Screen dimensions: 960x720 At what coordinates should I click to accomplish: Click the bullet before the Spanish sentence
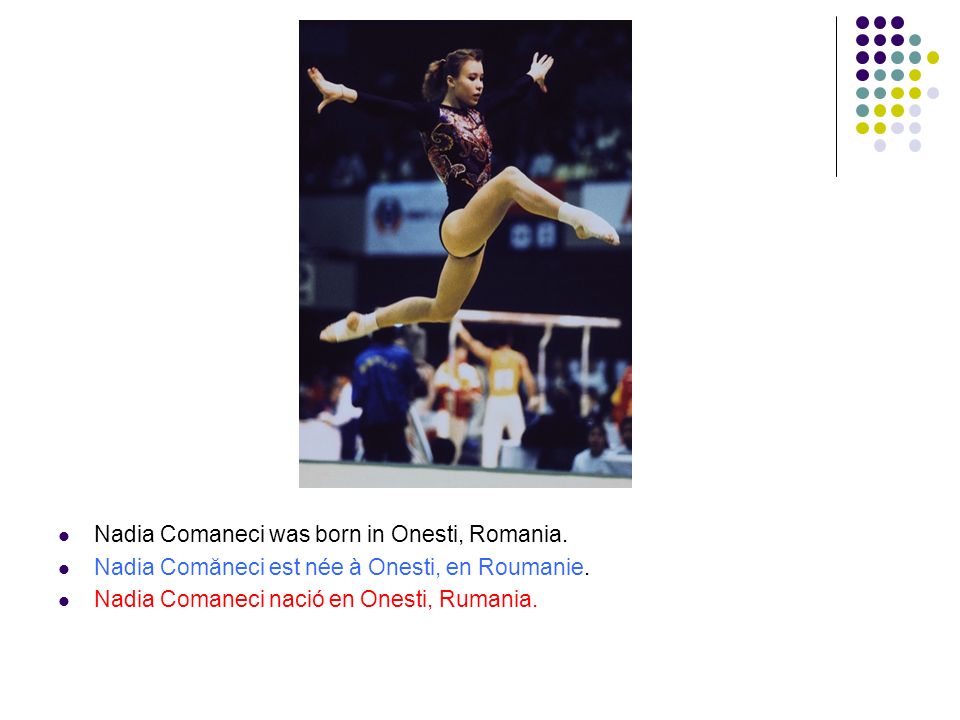click(64, 602)
